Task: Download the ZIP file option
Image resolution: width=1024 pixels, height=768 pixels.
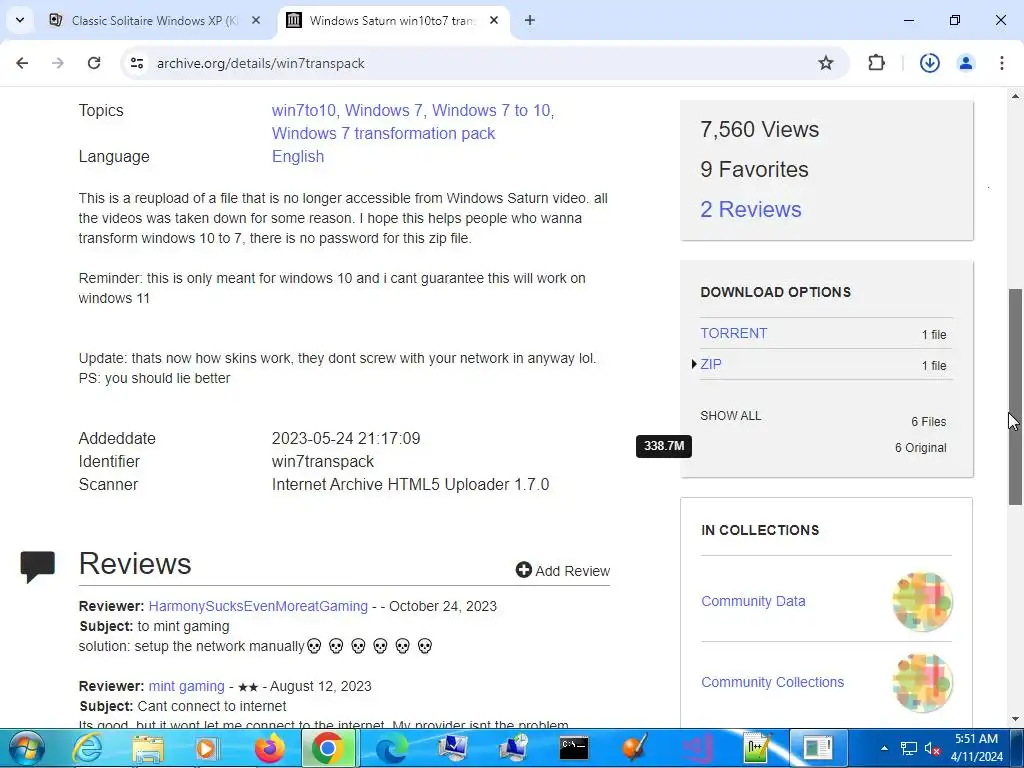Action: [x=711, y=364]
